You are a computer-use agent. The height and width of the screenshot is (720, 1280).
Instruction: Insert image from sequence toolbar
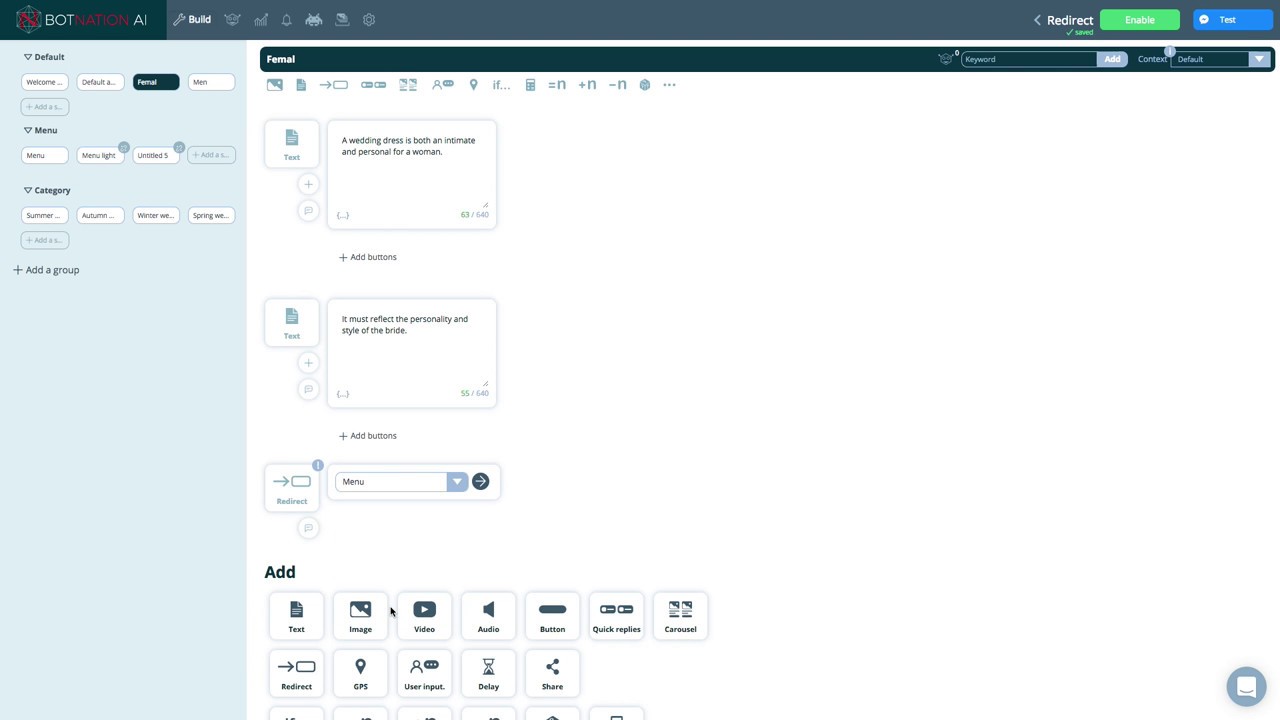click(274, 85)
